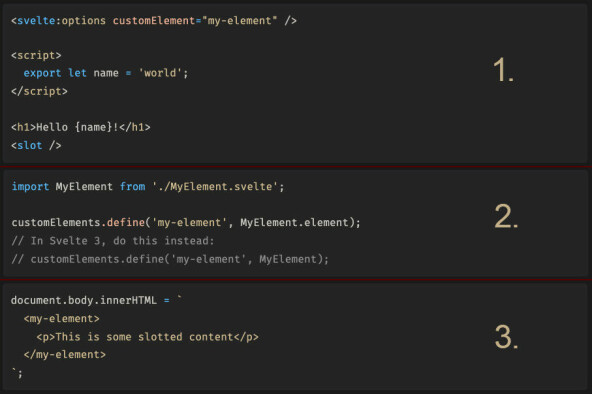Click the large number 3 label
Screen dimensions: 592x394
pos(506,337)
